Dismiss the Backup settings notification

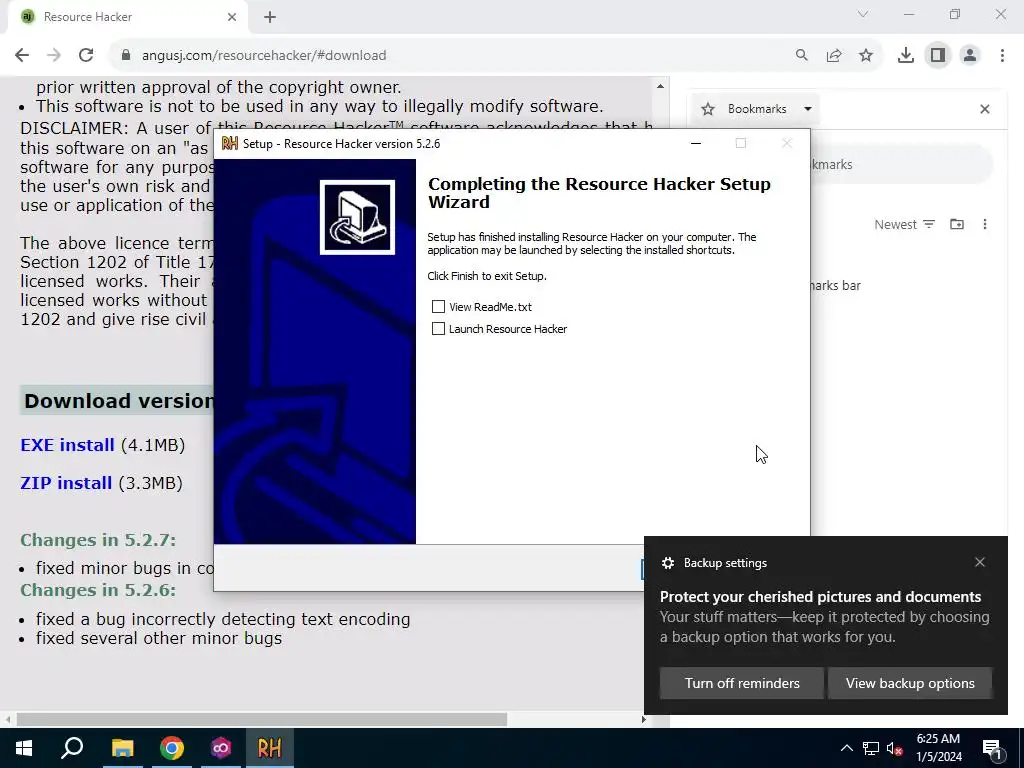pyautogui.click(x=980, y=562)
